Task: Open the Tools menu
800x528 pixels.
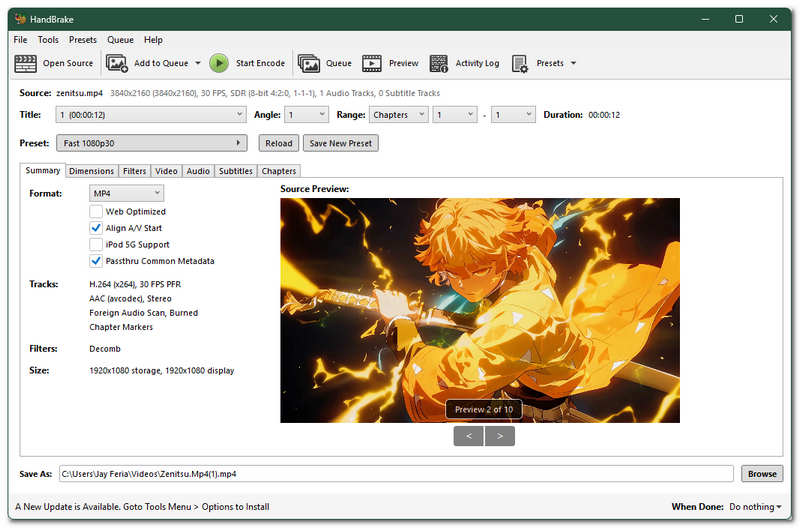Action: [48, 40]
